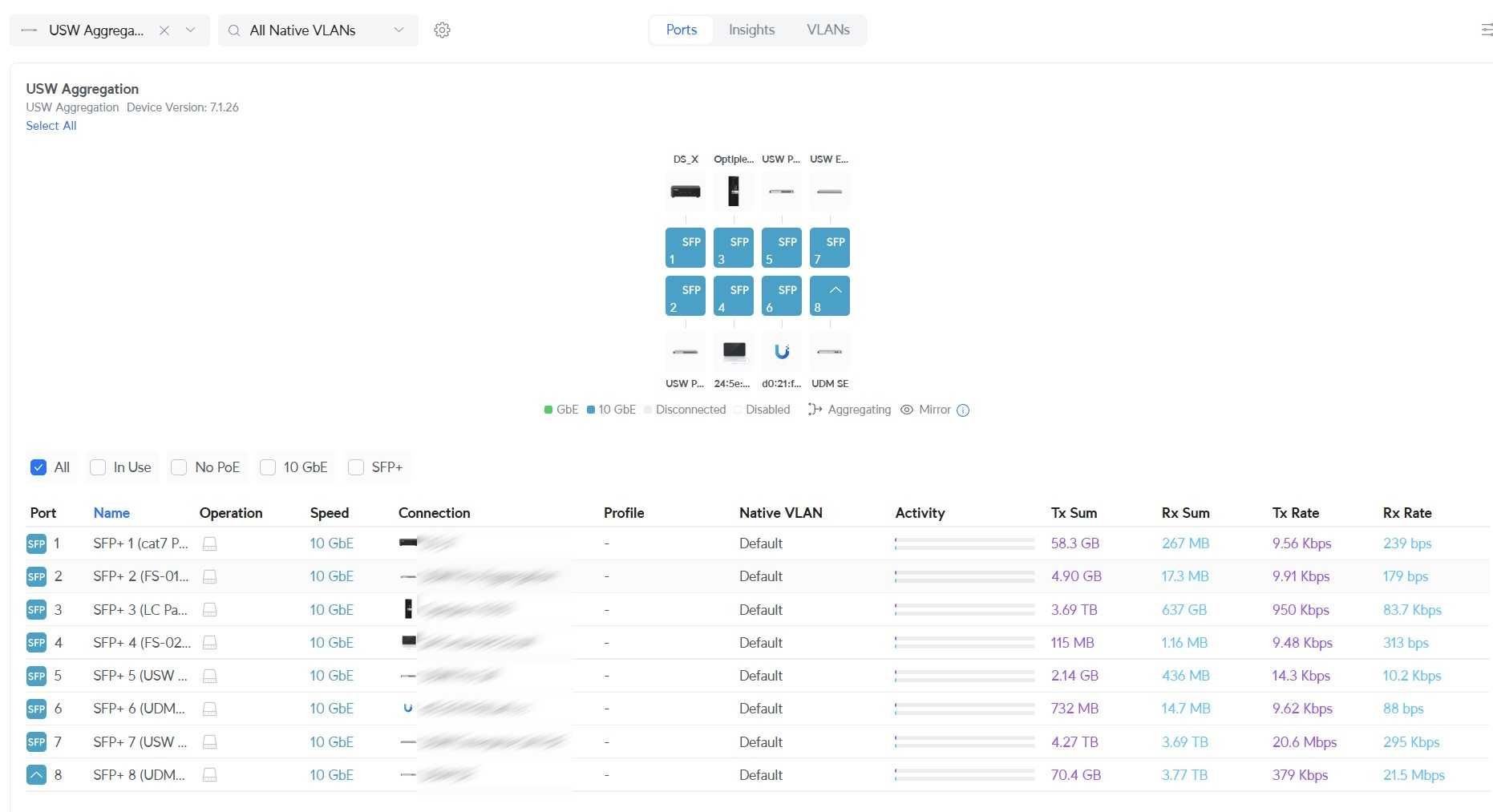Click SFP port 1 in the diagram
The image size is (1493, 812).
point(685,248)
